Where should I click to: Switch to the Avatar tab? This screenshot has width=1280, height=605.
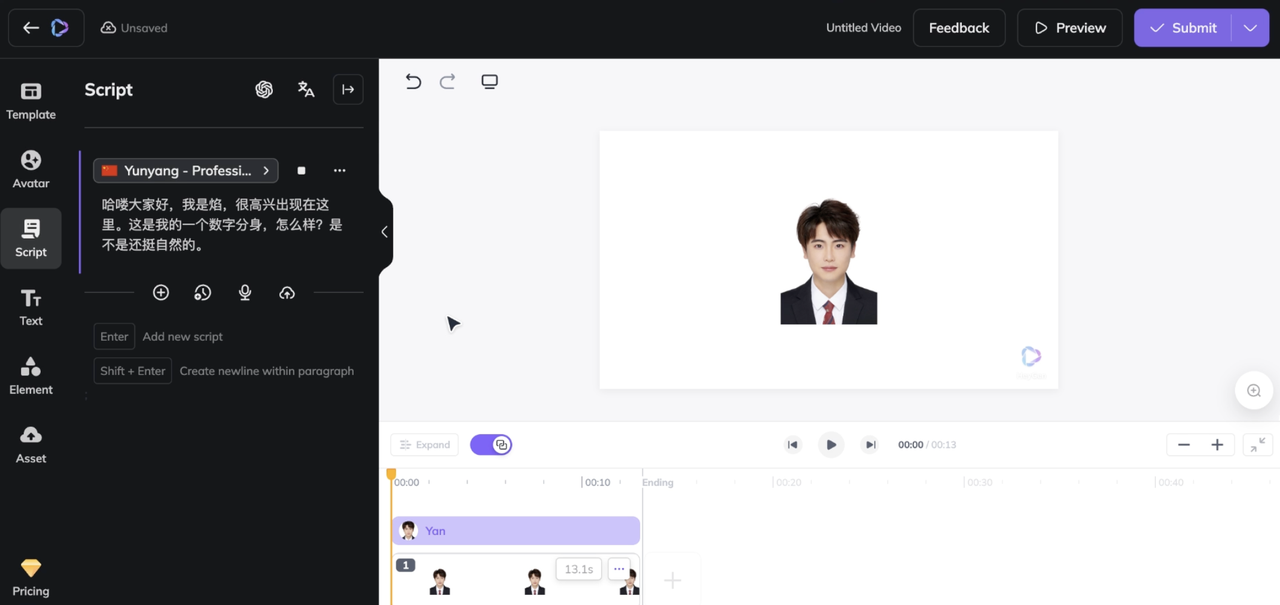pos(31,169)
